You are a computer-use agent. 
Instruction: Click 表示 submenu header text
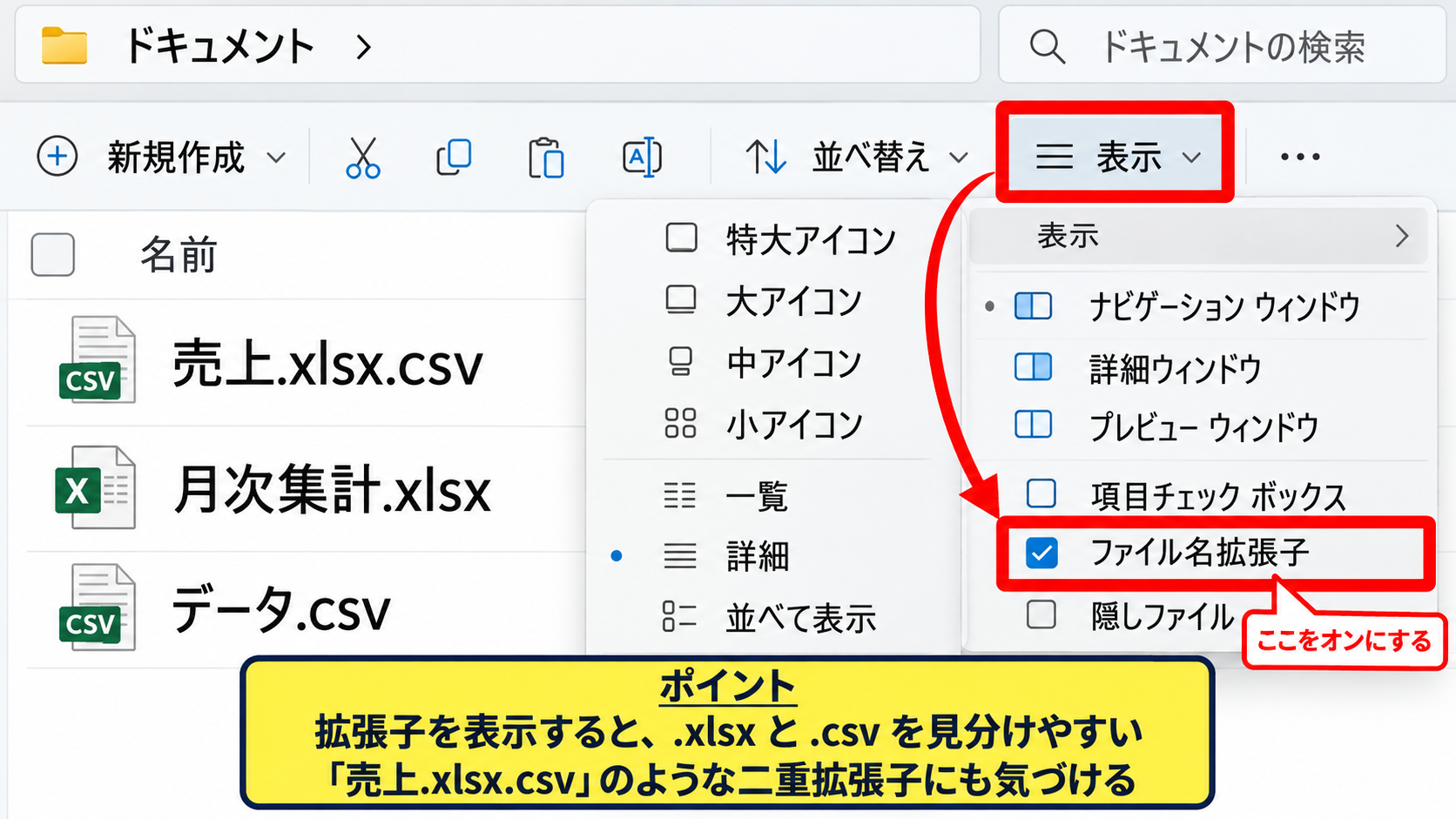[x=1068, y=236]
